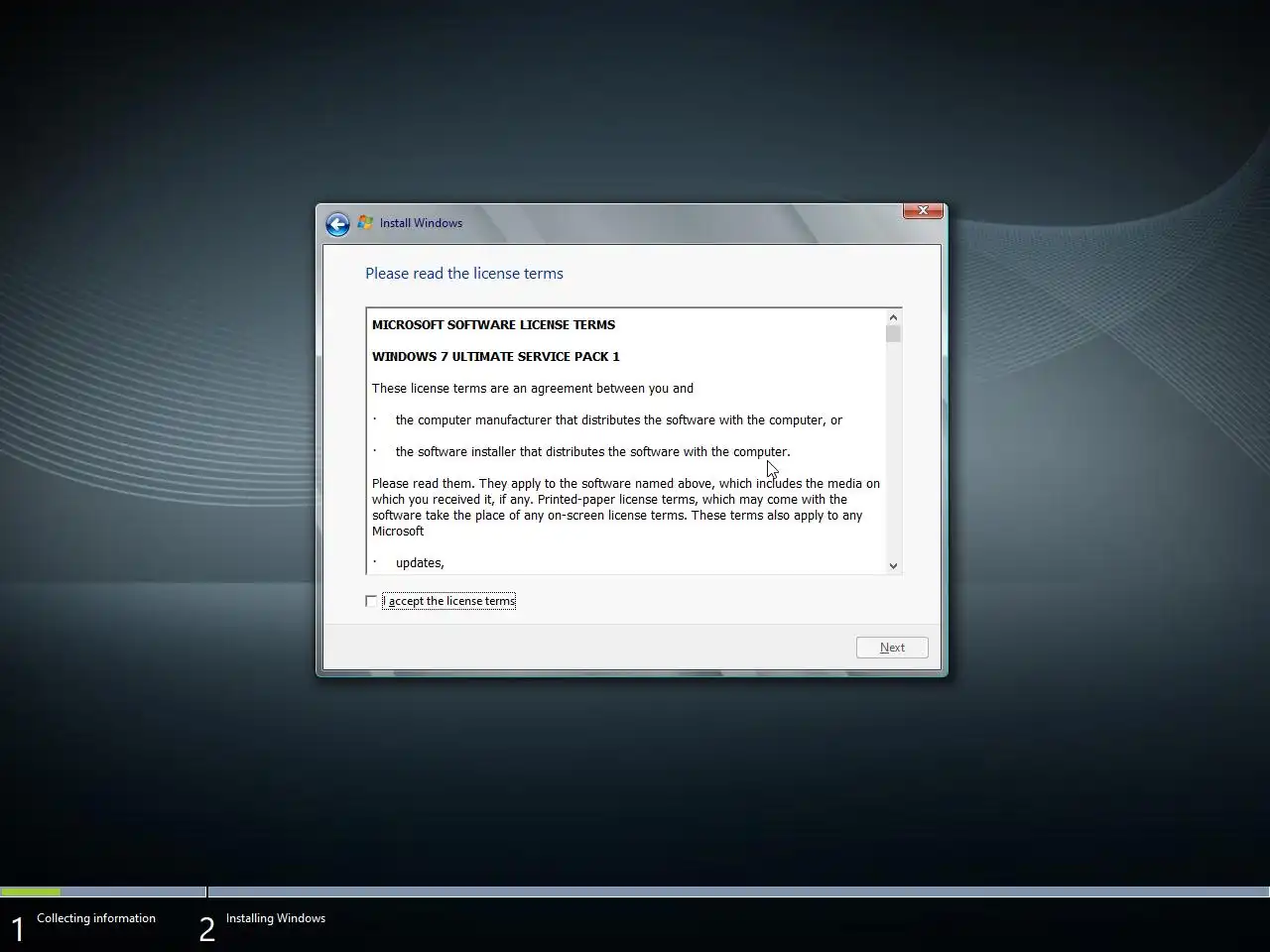Screen dimensions: 1270x952
Task: Click 'WINDOWS 7 ULTIMATE SERVICE PACK 1' text
Action: click(495, 357)
